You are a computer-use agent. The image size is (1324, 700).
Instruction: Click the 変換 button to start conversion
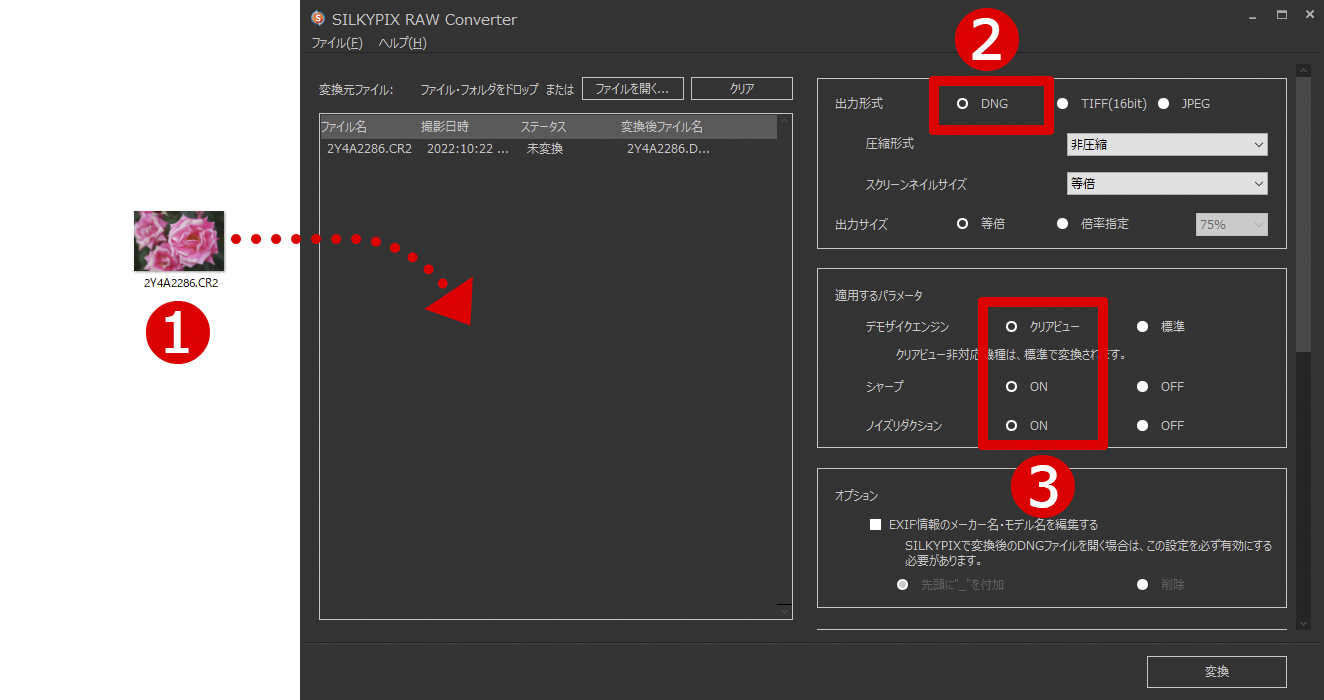tap(1216, 671)
